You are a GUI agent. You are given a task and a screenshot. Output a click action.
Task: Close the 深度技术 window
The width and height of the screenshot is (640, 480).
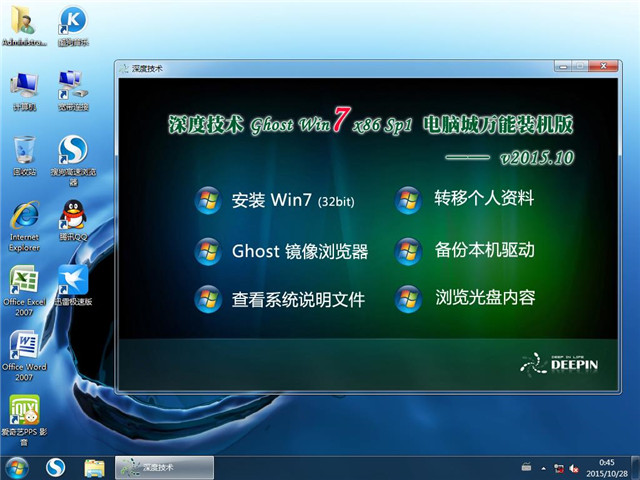coord(604,66)
